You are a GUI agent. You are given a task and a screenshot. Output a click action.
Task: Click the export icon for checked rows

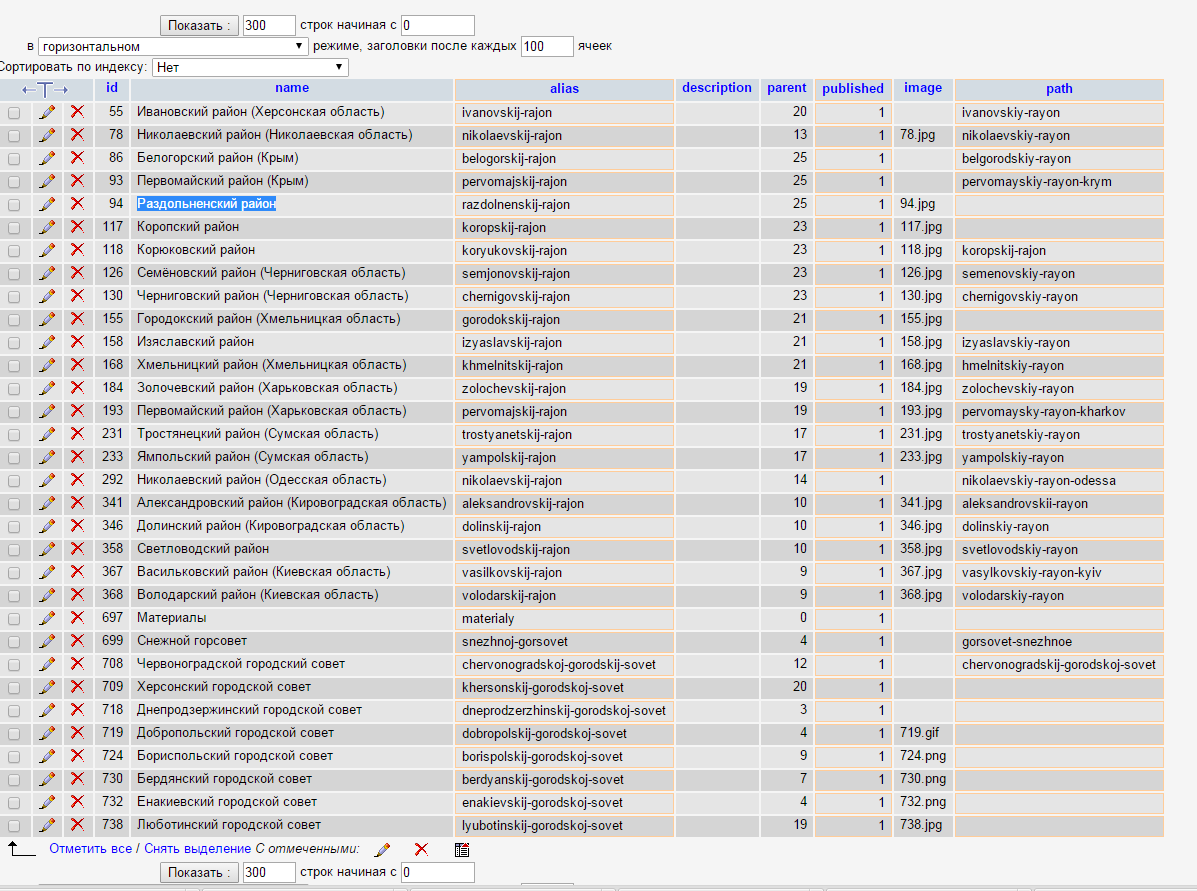tap(461, 849)
